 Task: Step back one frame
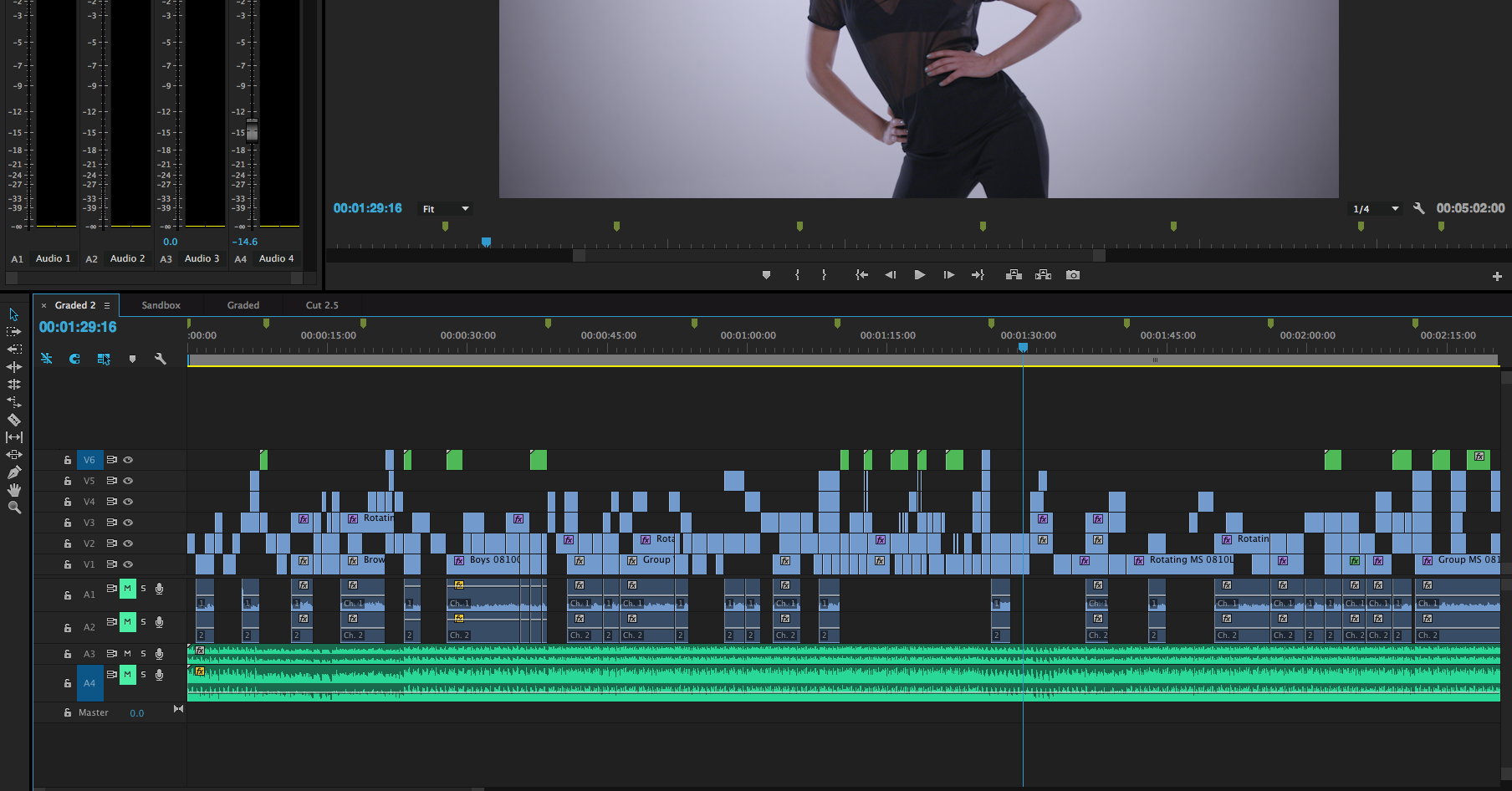(x=891, y=275)
